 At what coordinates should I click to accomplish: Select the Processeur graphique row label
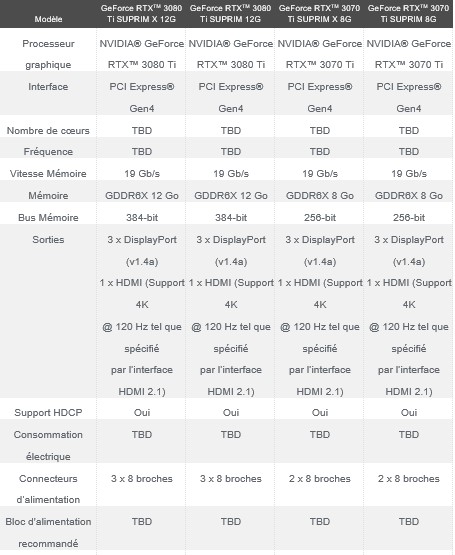coord(48,54)
